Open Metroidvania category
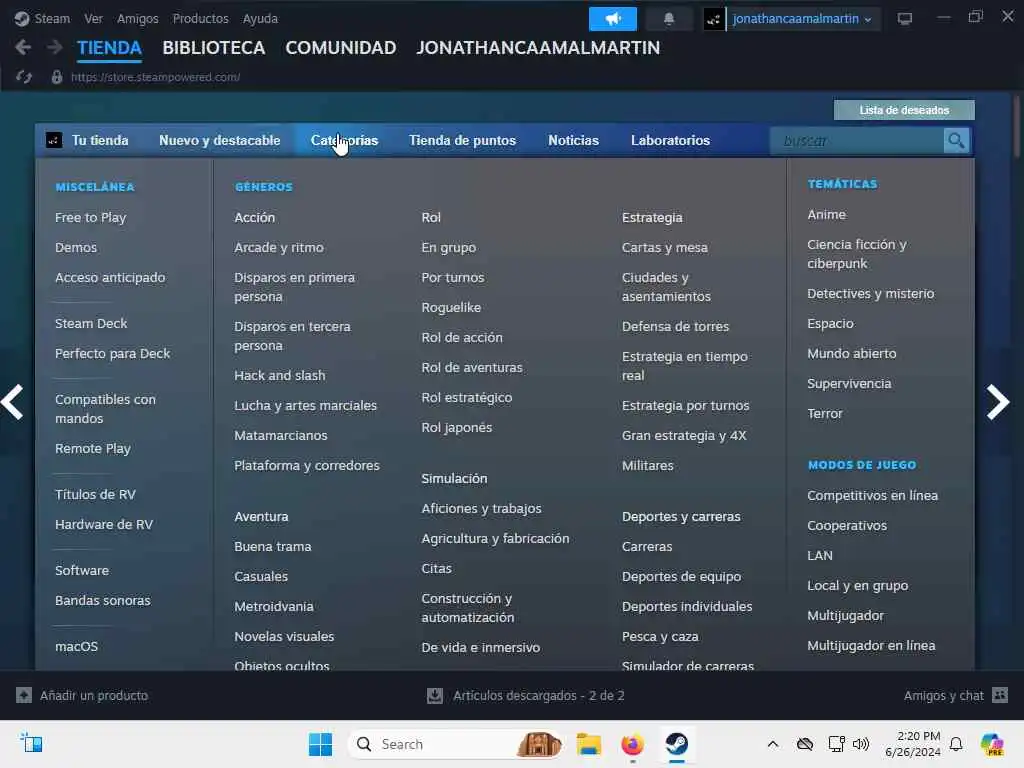 pos(274,607)
